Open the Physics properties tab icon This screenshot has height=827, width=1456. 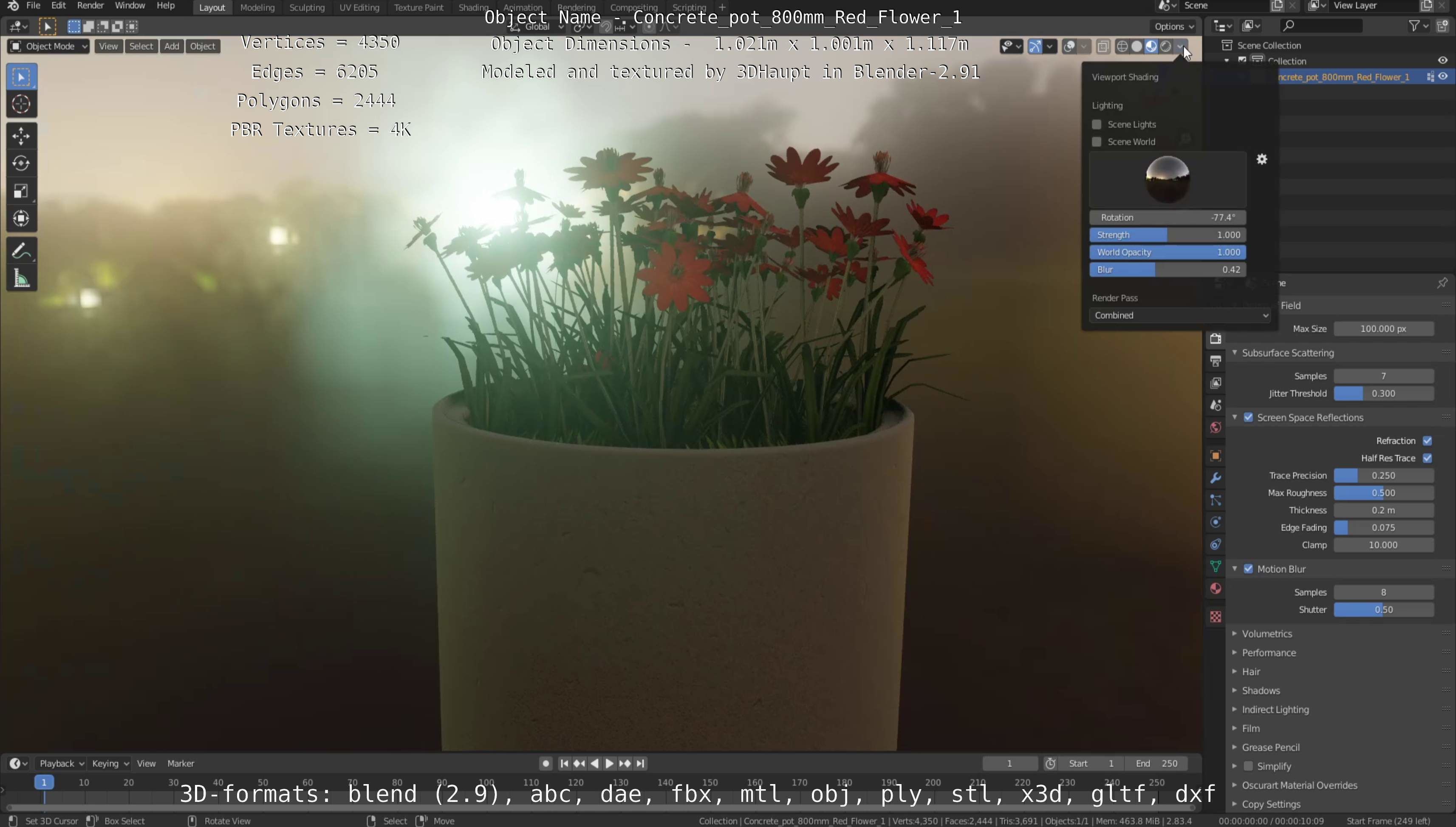coord(1215,522)
